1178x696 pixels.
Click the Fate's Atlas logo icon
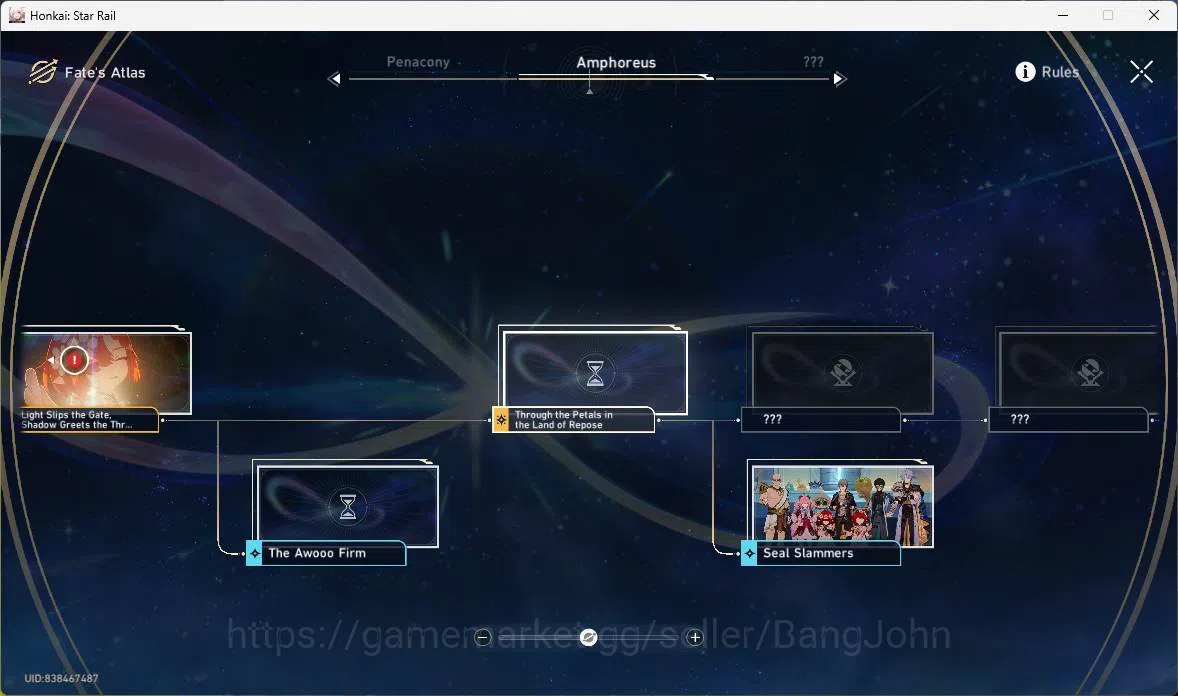click(x=43, y=71)
